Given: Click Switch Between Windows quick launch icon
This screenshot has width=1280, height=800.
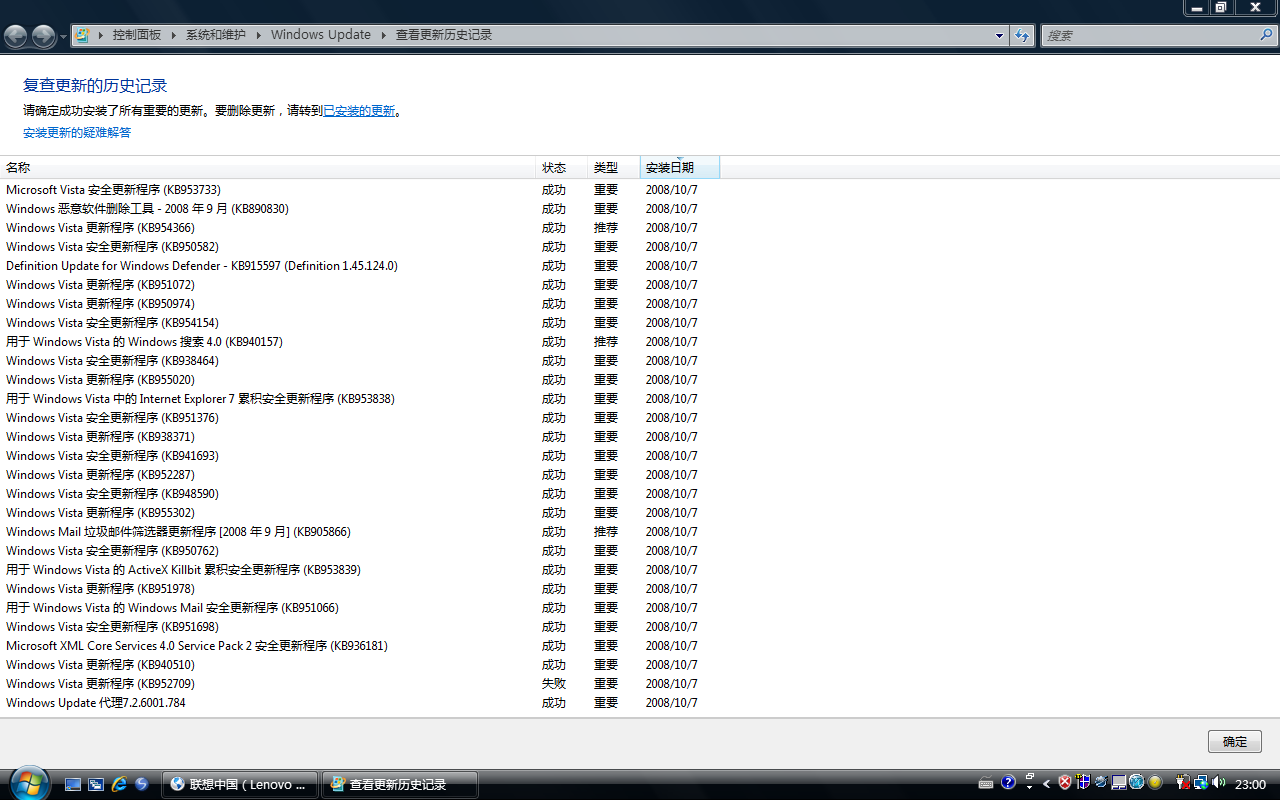Looking at the screenshot, I should tap(96, 784).
